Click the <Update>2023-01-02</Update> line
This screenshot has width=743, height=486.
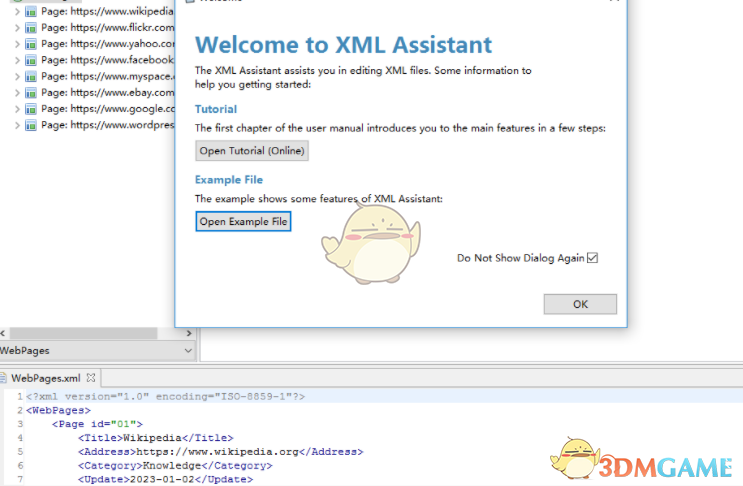pyautogui.click(x=165, y=479)
